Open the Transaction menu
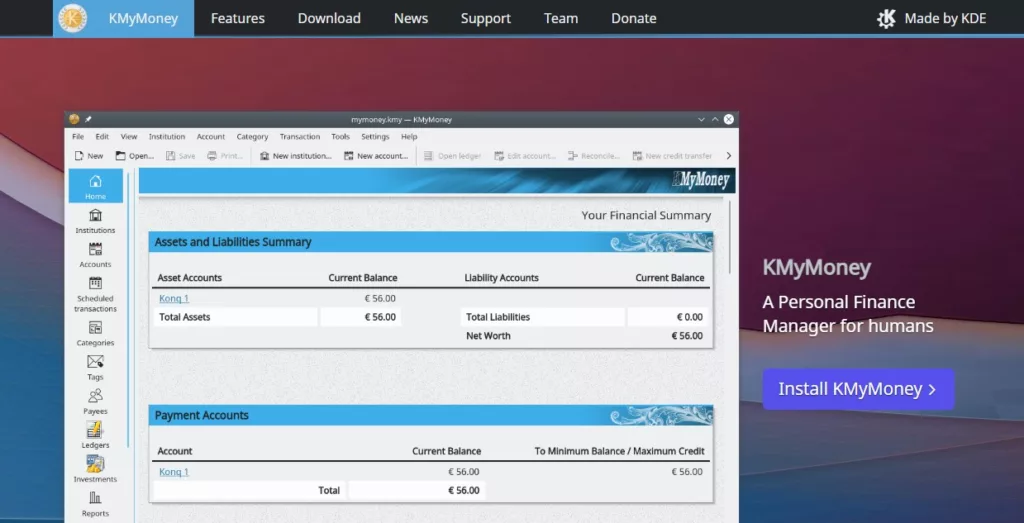The width and height of the screenshot is (1024, 523). pos(300,136)
